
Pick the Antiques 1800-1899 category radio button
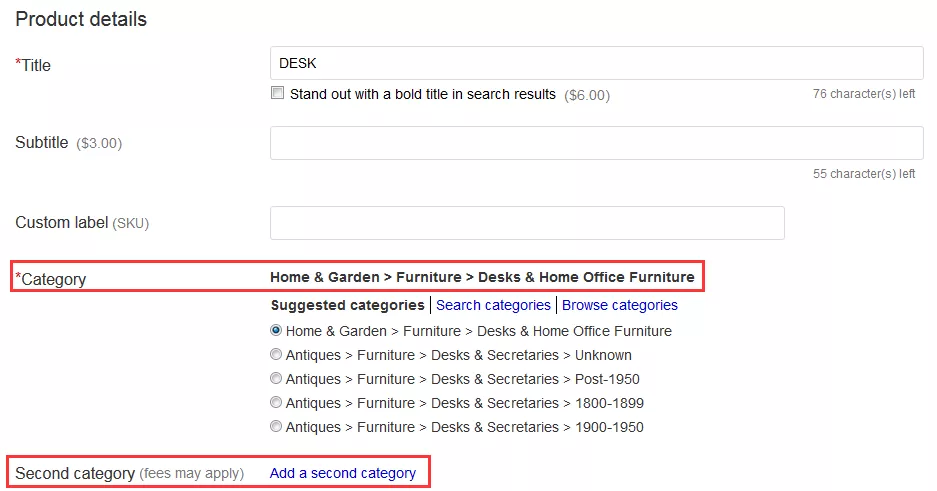pos(276,403)
